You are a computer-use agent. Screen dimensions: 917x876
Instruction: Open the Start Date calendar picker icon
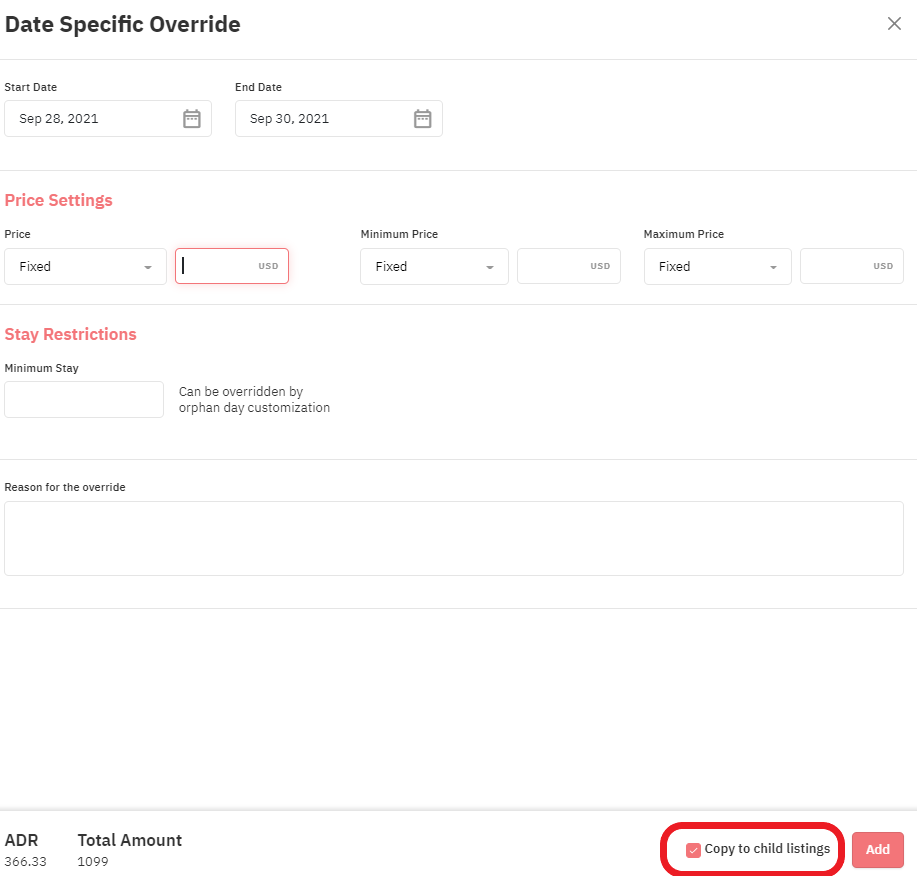click(x=192, y=119)
